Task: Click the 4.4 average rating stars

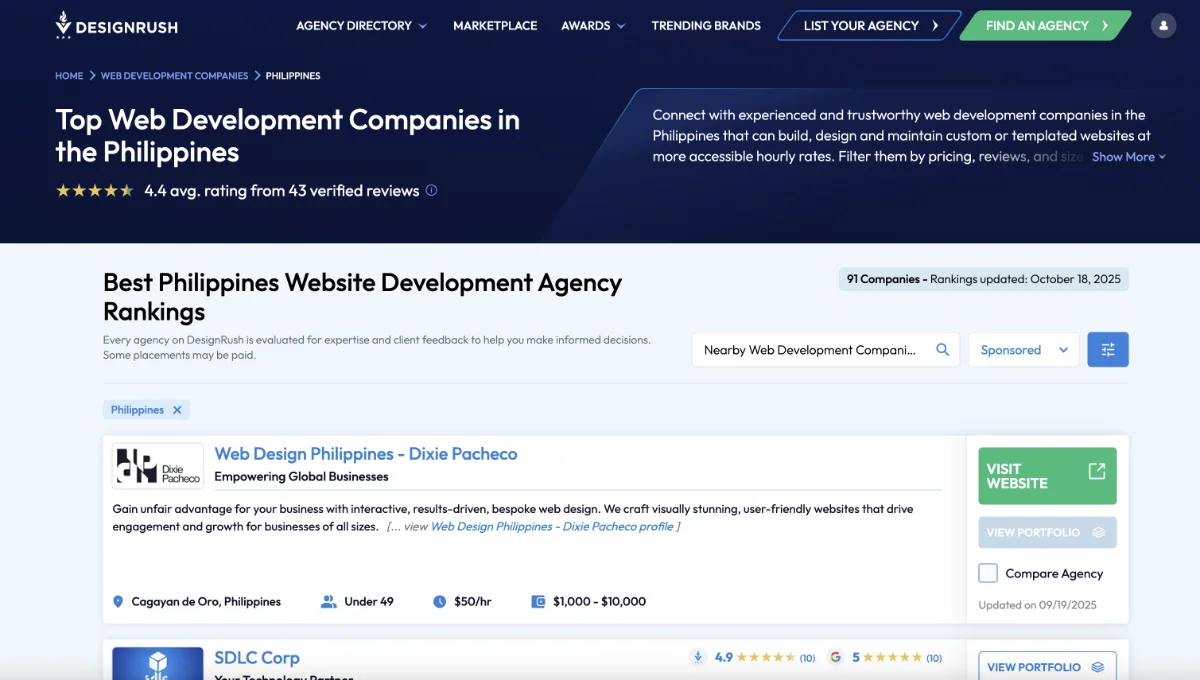Action: point(95,190)
